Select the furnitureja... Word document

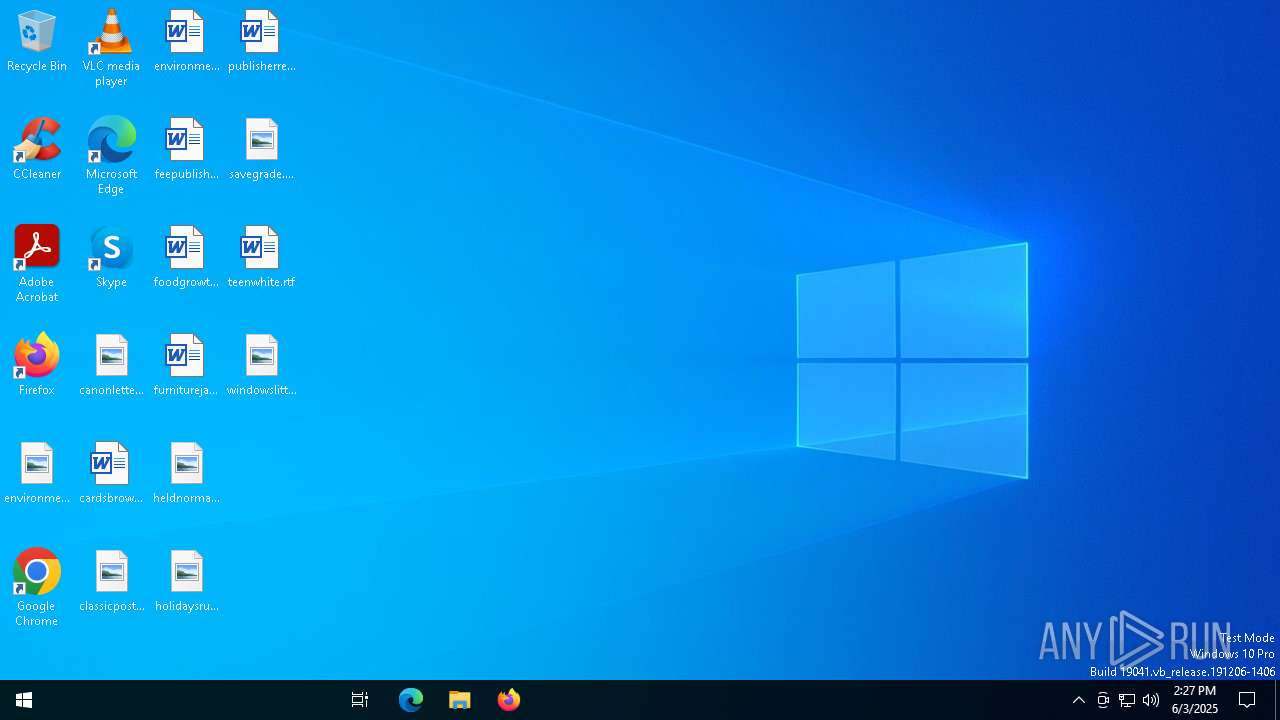(x=186, y=365)
